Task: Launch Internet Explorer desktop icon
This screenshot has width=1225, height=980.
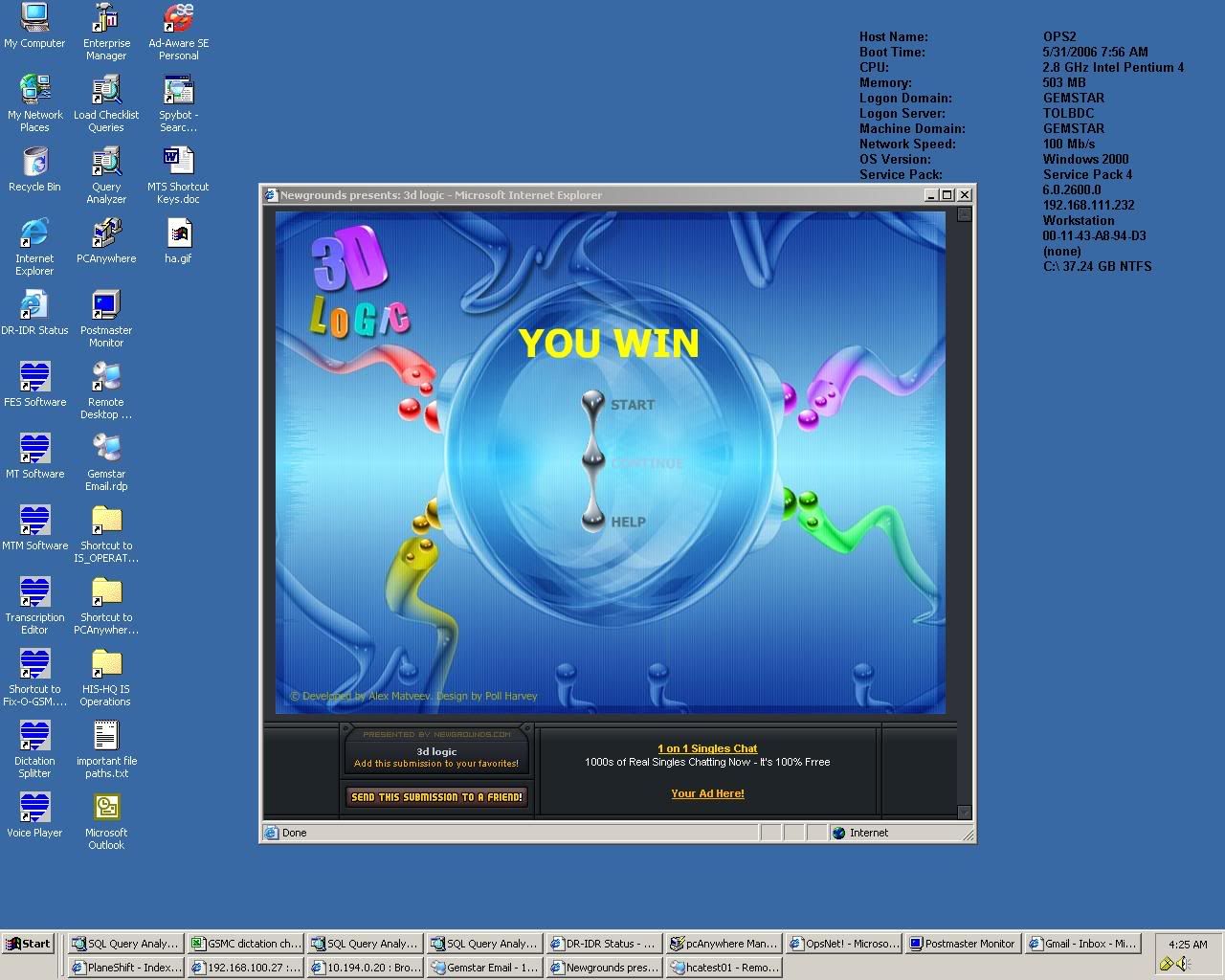Action: click(34, 247)
